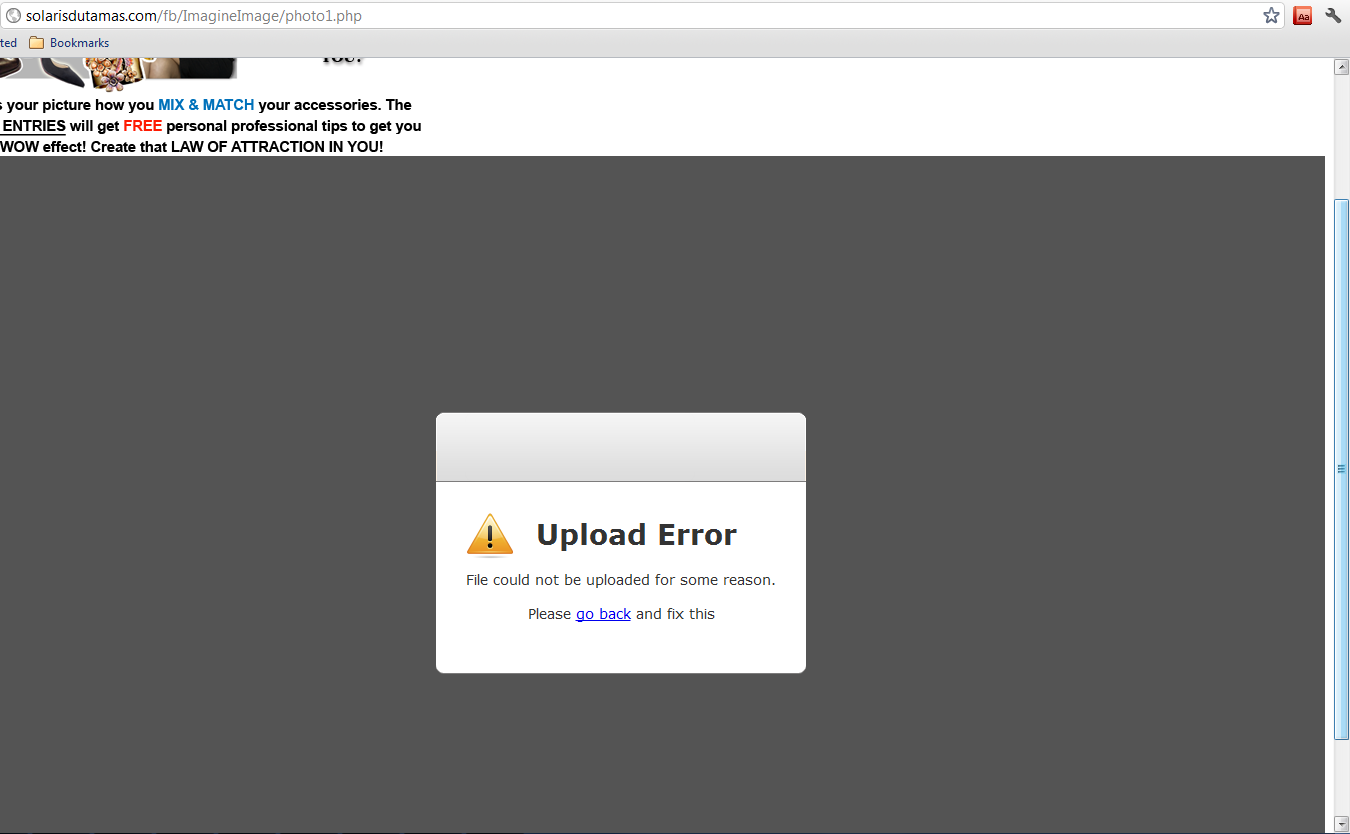
Task: Click the scrollbar up arrow
Action: pyautogui.click(x=1342, y=67)
